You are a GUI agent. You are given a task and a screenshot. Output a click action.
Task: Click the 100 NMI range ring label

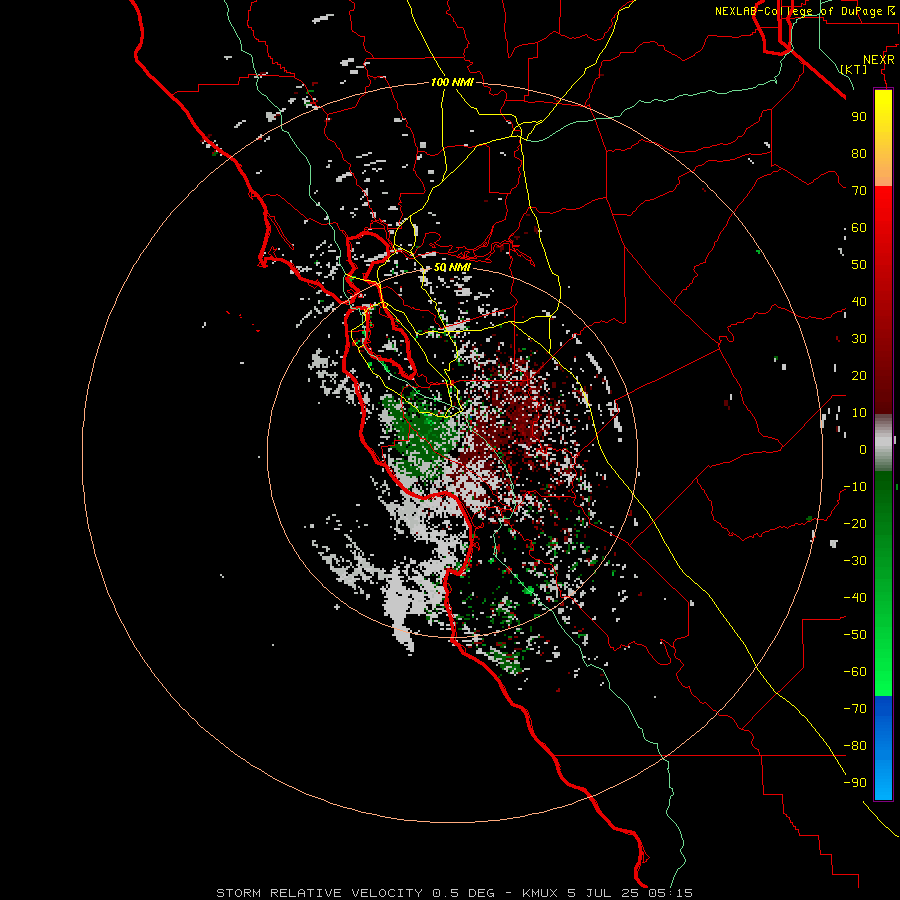452,82
